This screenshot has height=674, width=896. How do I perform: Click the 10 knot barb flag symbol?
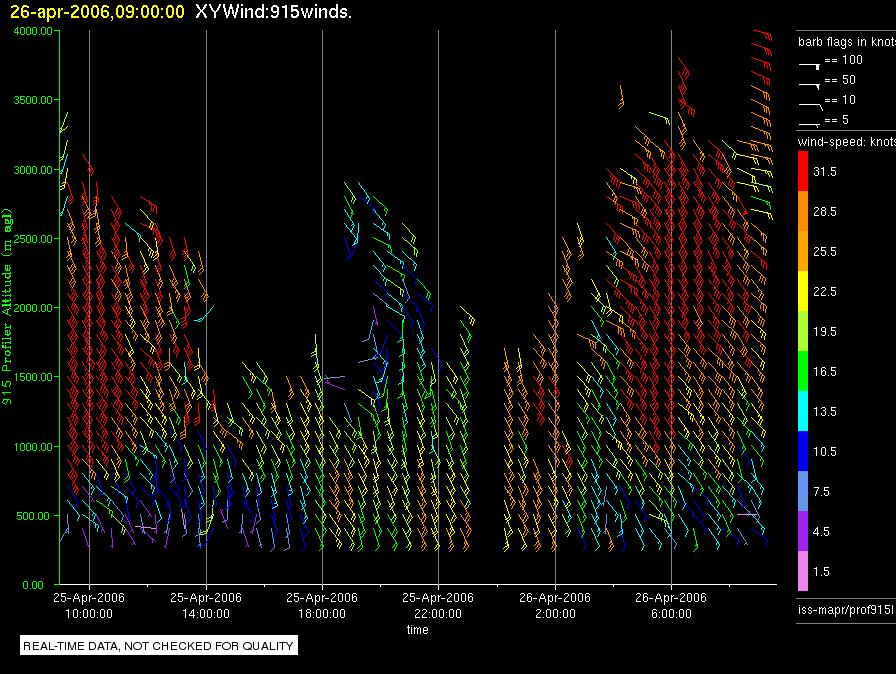coord(810,102)
